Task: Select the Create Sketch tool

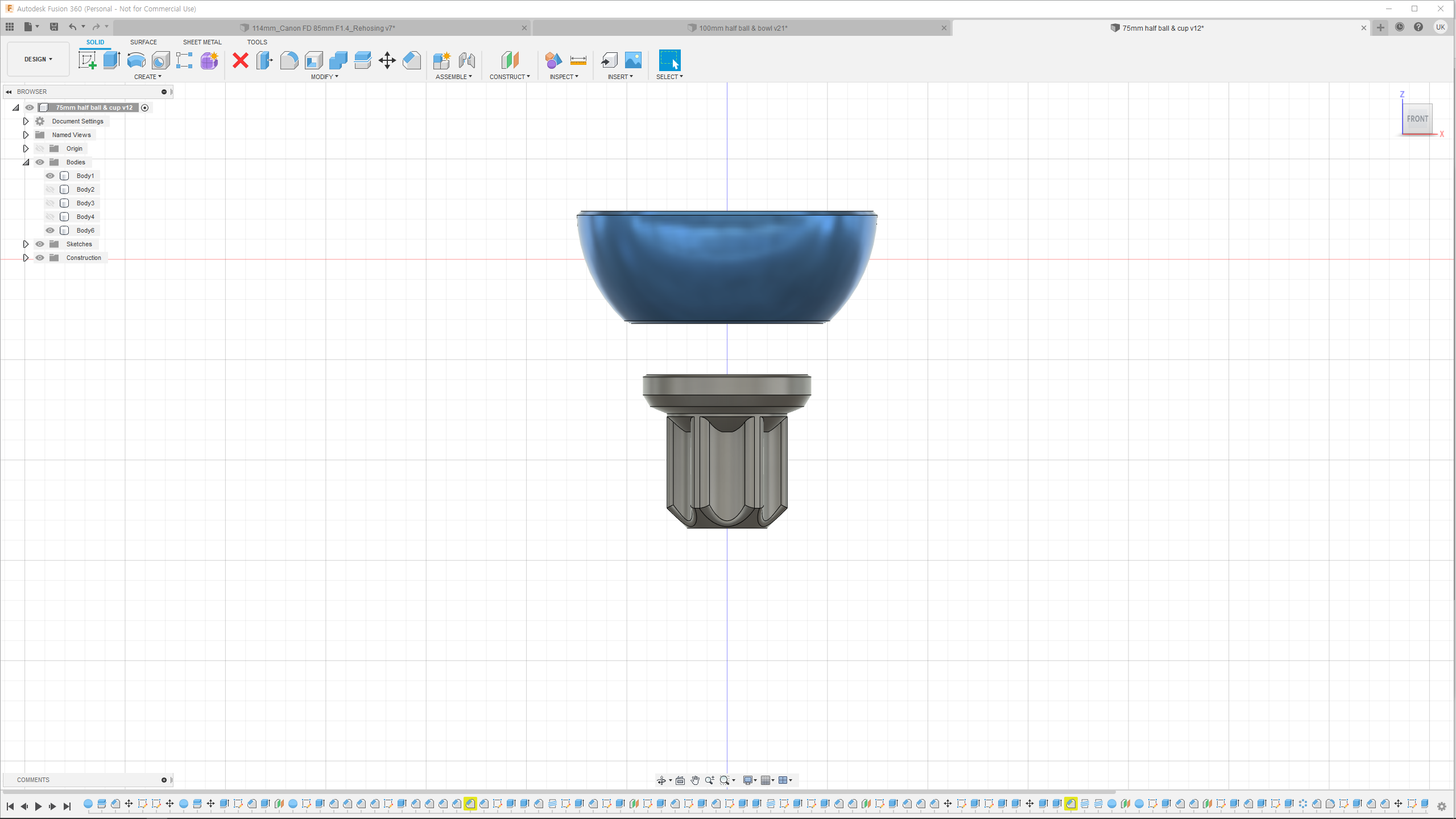Action: pyautogui.click(x=87, y=60)
